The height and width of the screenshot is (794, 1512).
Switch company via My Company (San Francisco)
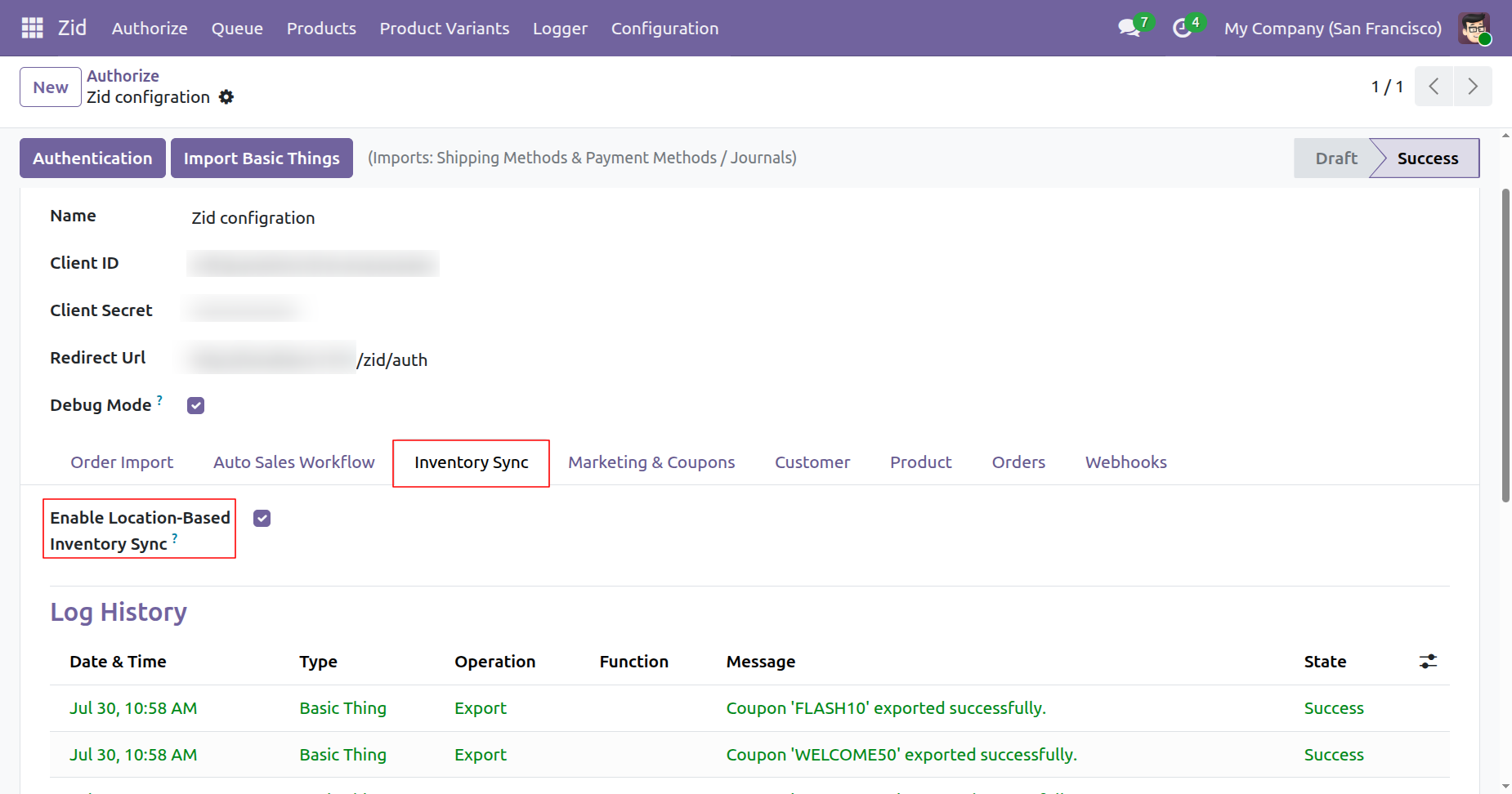(x=1332, y=29)
